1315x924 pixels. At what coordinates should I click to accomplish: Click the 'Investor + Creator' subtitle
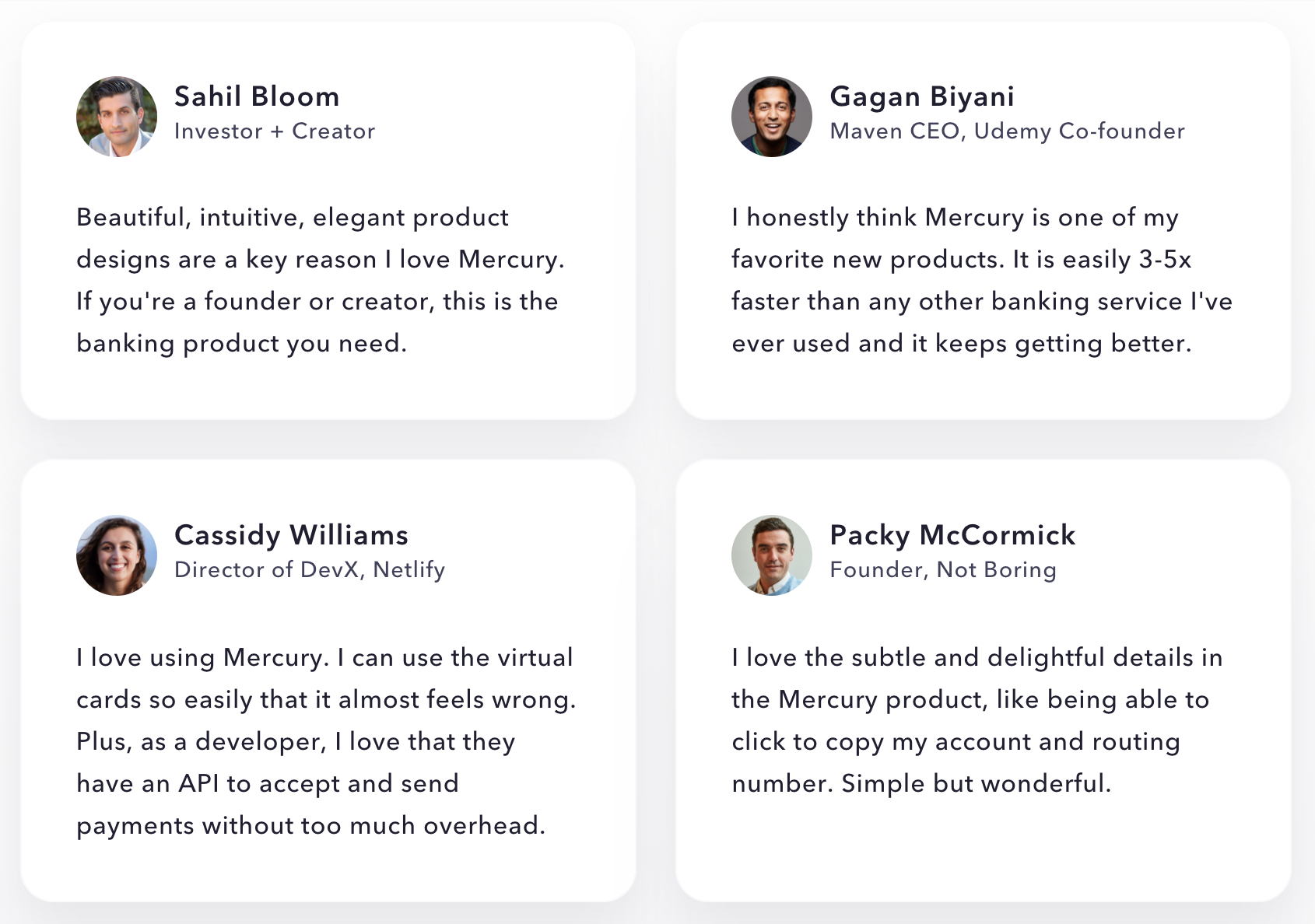(275, 131)
